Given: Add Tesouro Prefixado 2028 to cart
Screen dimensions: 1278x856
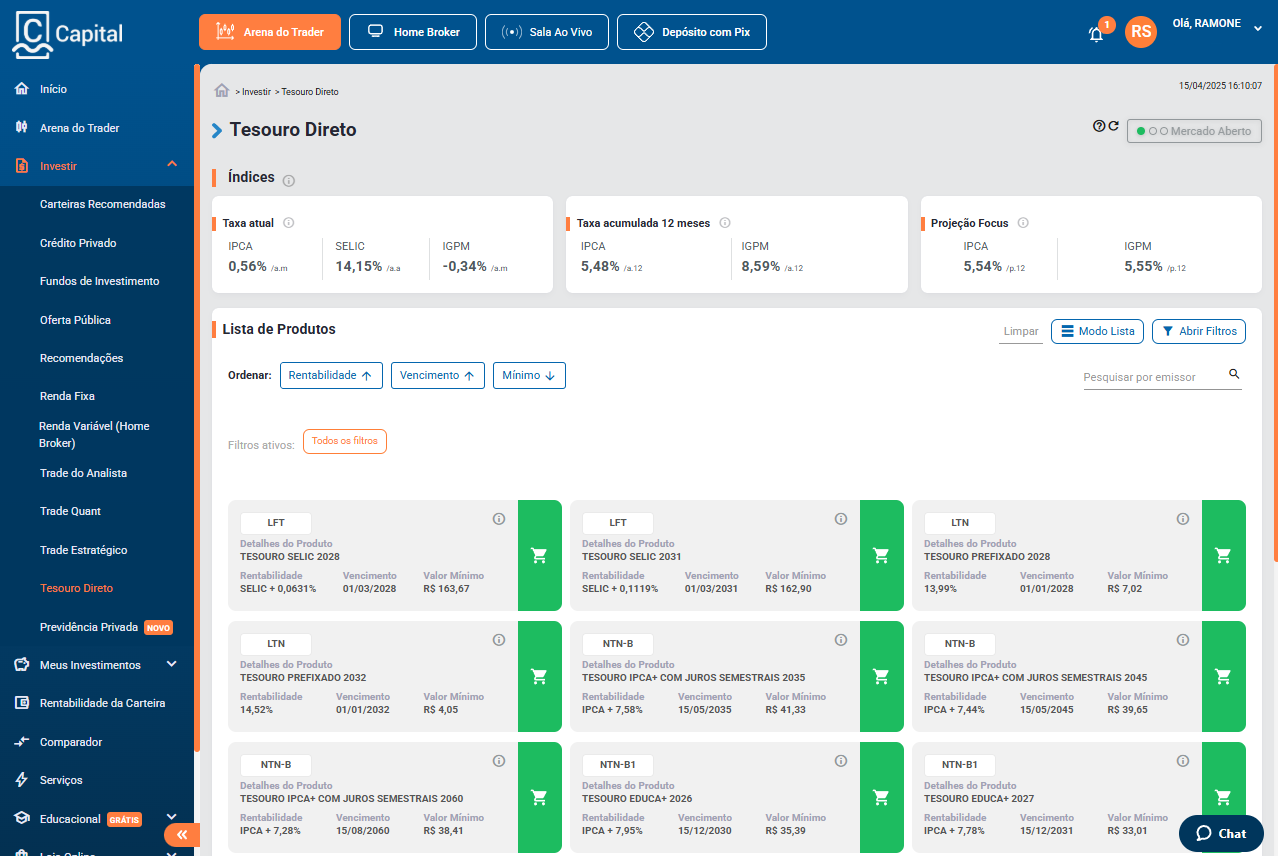Looking at the screenshot, I should tap(1224, 555).
